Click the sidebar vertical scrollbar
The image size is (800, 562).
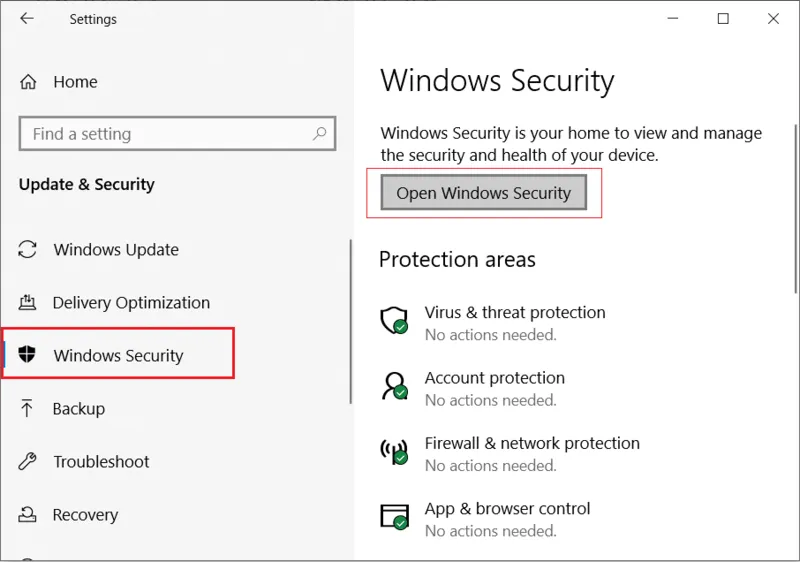351,320
